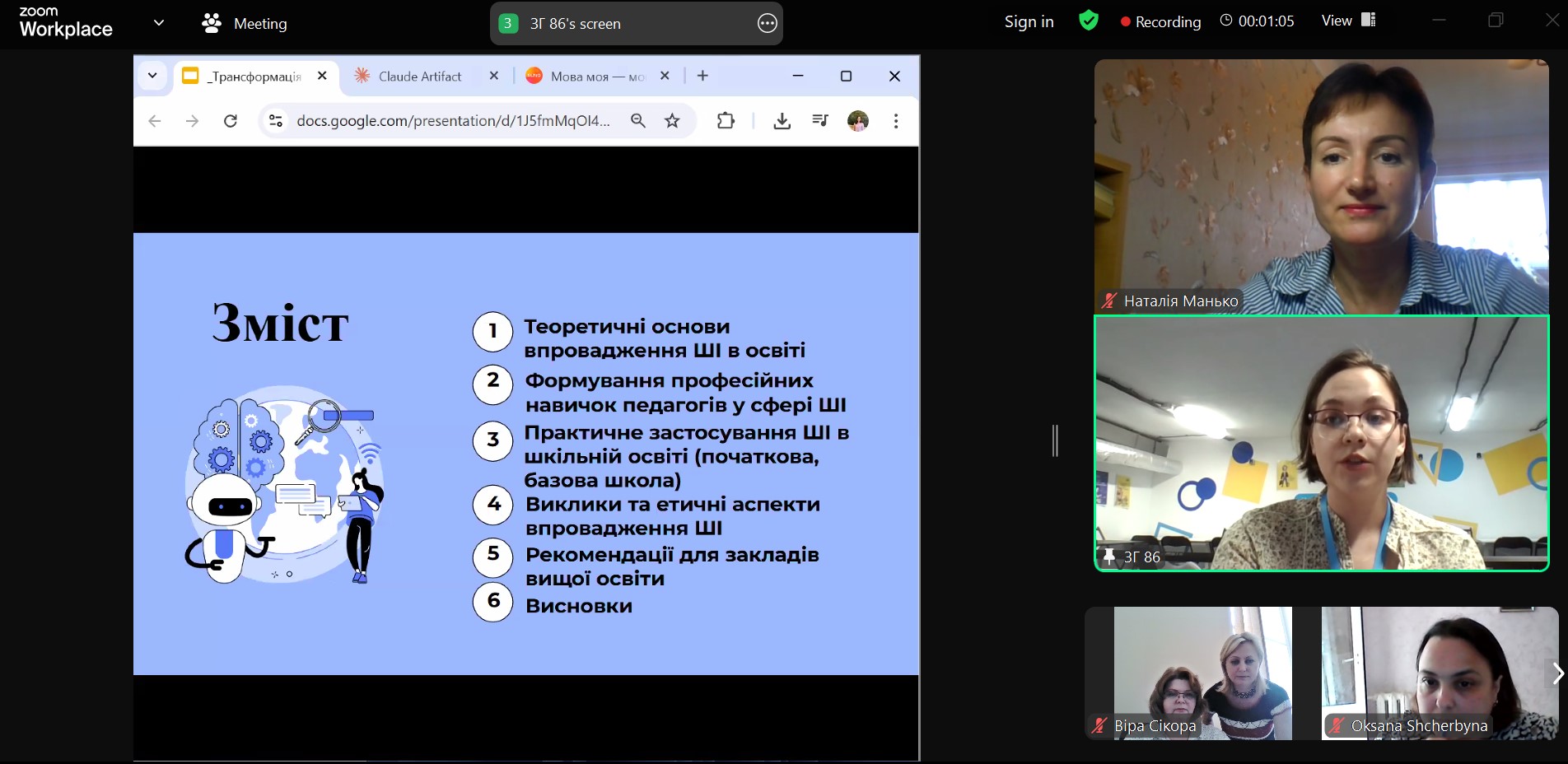Maximize the shared Chrome window
1568x764 pixels.
pos(846,76)
